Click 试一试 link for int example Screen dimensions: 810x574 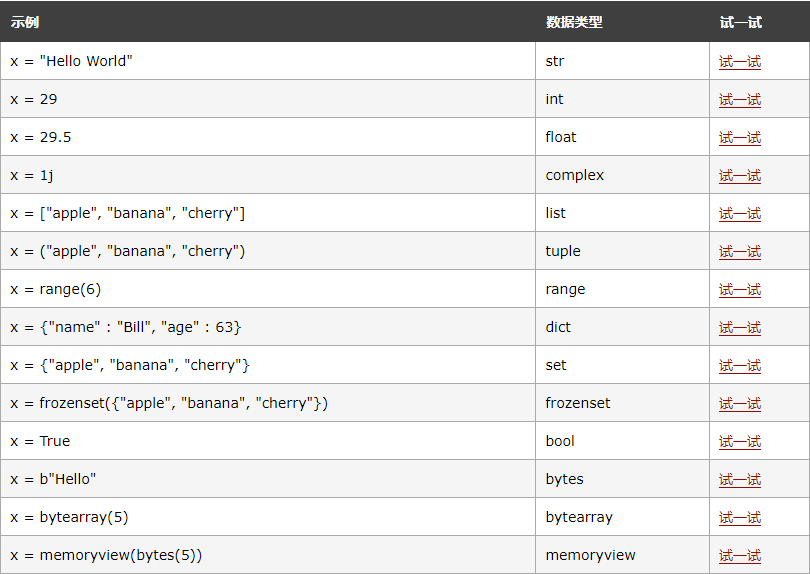[739, 99]
